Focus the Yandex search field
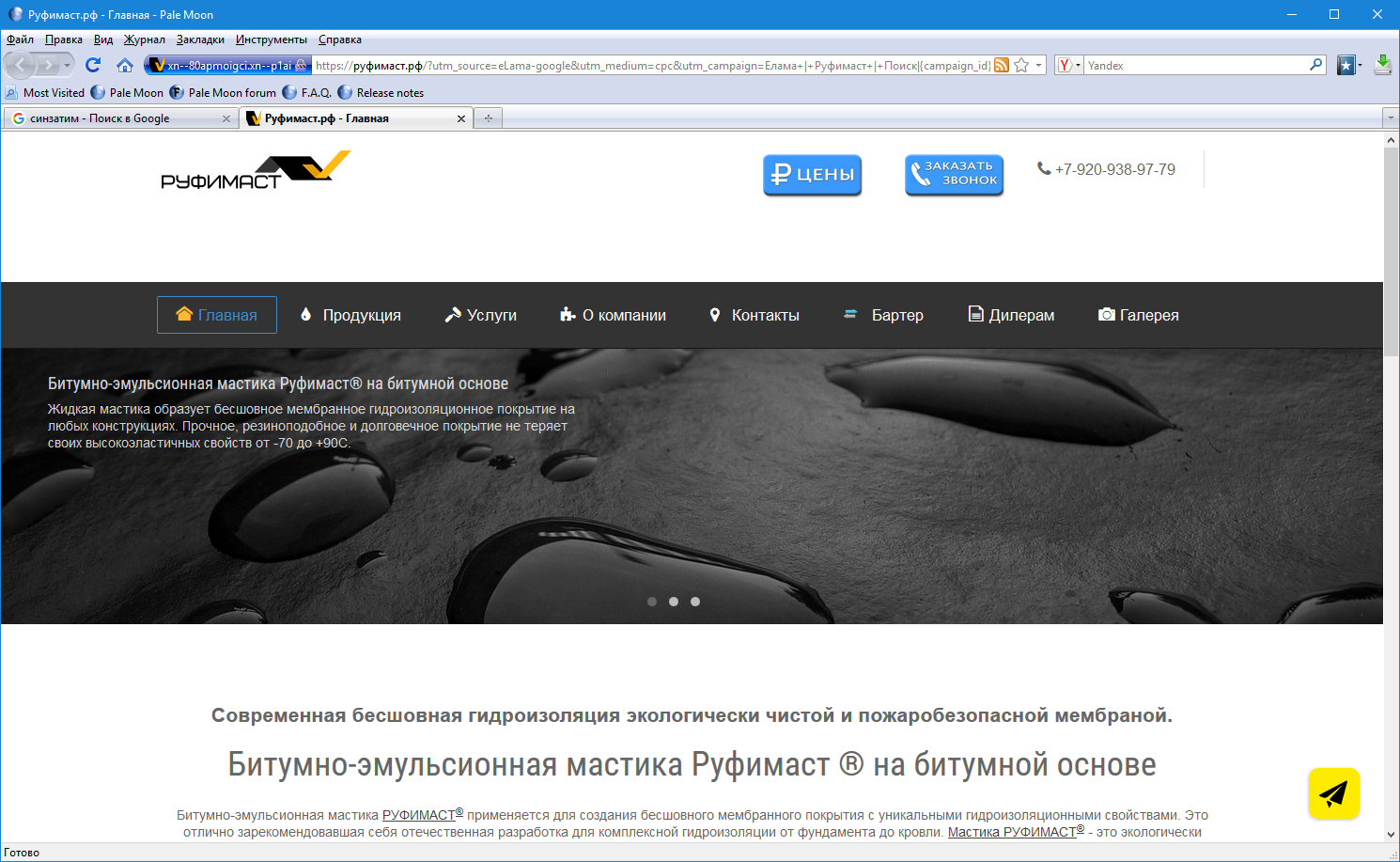The height and width of the screenshot is (862, 1400). [1196, 66]
